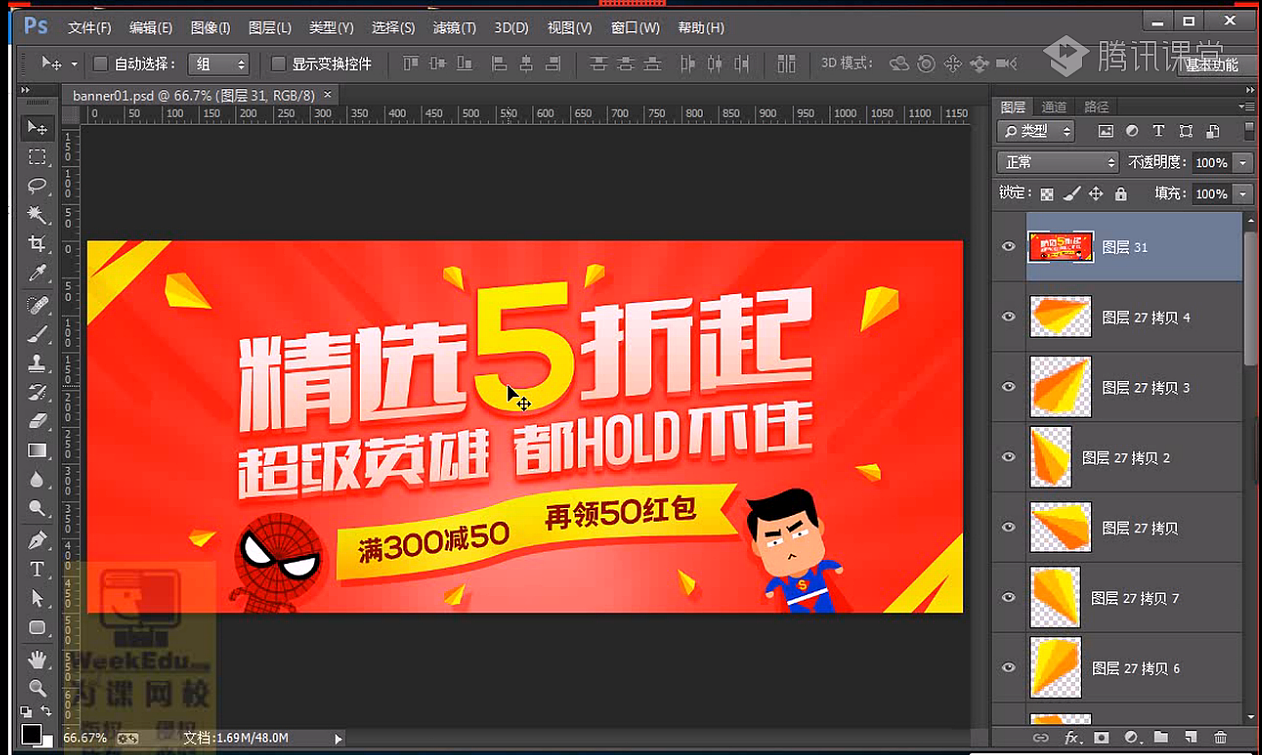Click the 66.67% zoom field
Image resolution: width=1262 pixels, height=755 pixels.
(85, 738)
